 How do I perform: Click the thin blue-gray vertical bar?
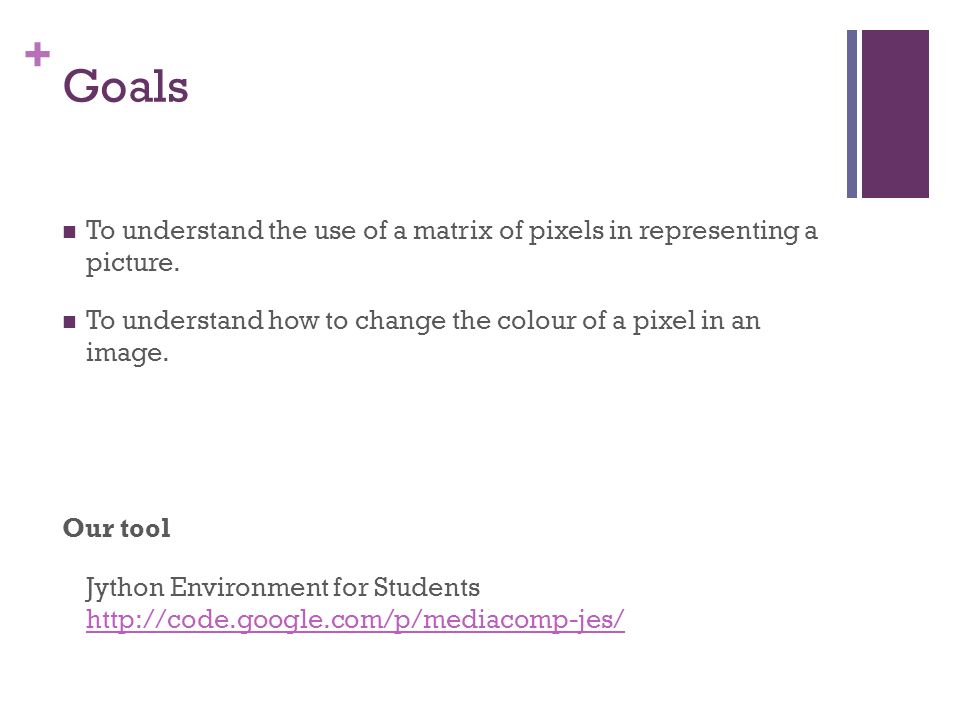(852, 114)
